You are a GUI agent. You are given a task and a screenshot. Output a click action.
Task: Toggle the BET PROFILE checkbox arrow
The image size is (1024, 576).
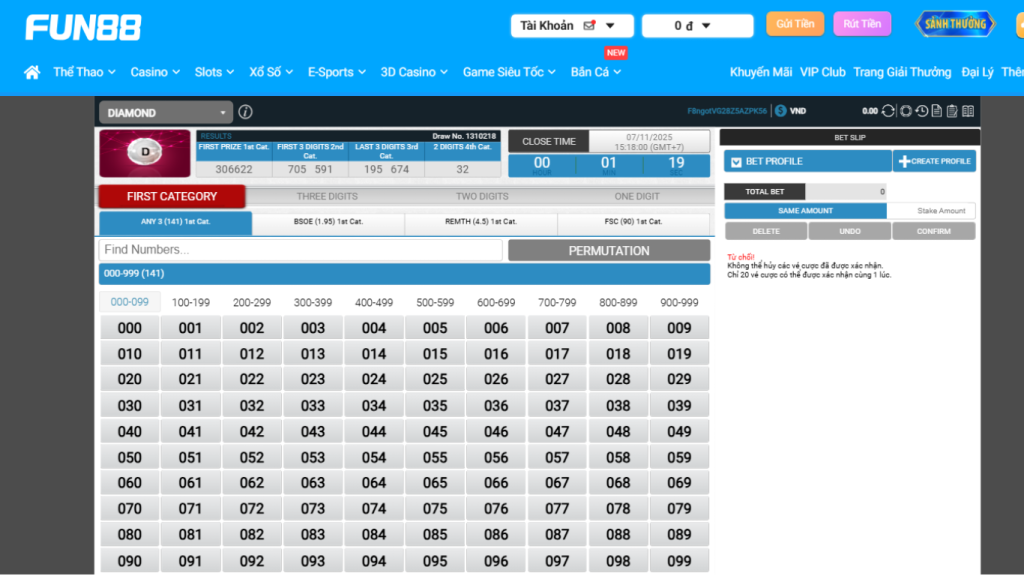(x=736, y=162)
